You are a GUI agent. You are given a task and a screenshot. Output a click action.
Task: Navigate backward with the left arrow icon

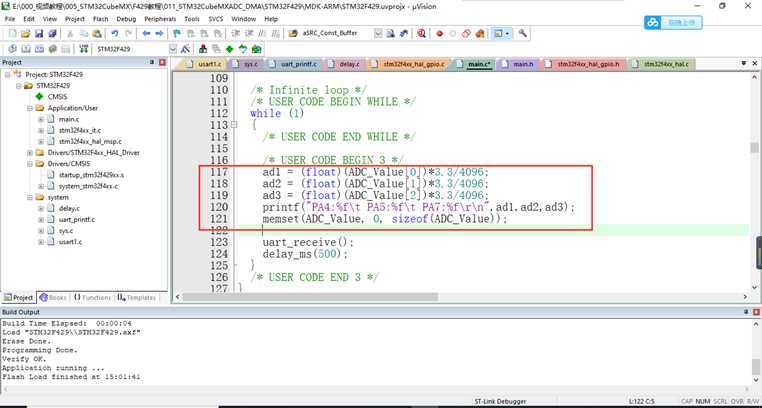click(146, 34)
